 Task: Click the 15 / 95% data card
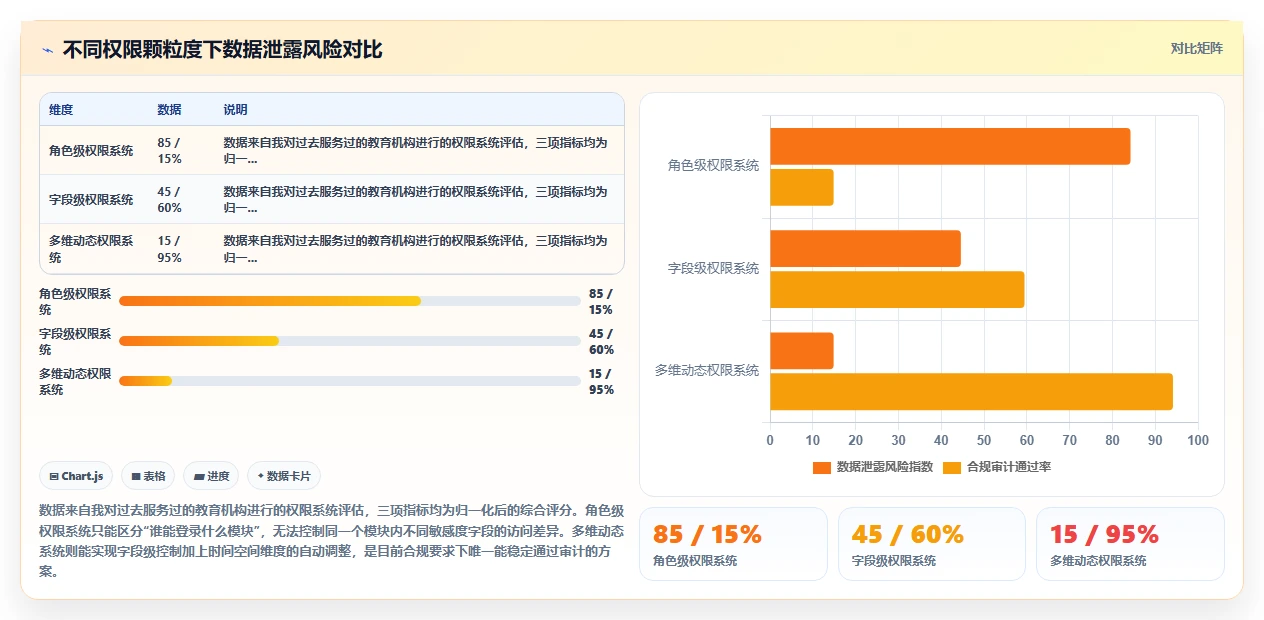[x=1130, y=544]
